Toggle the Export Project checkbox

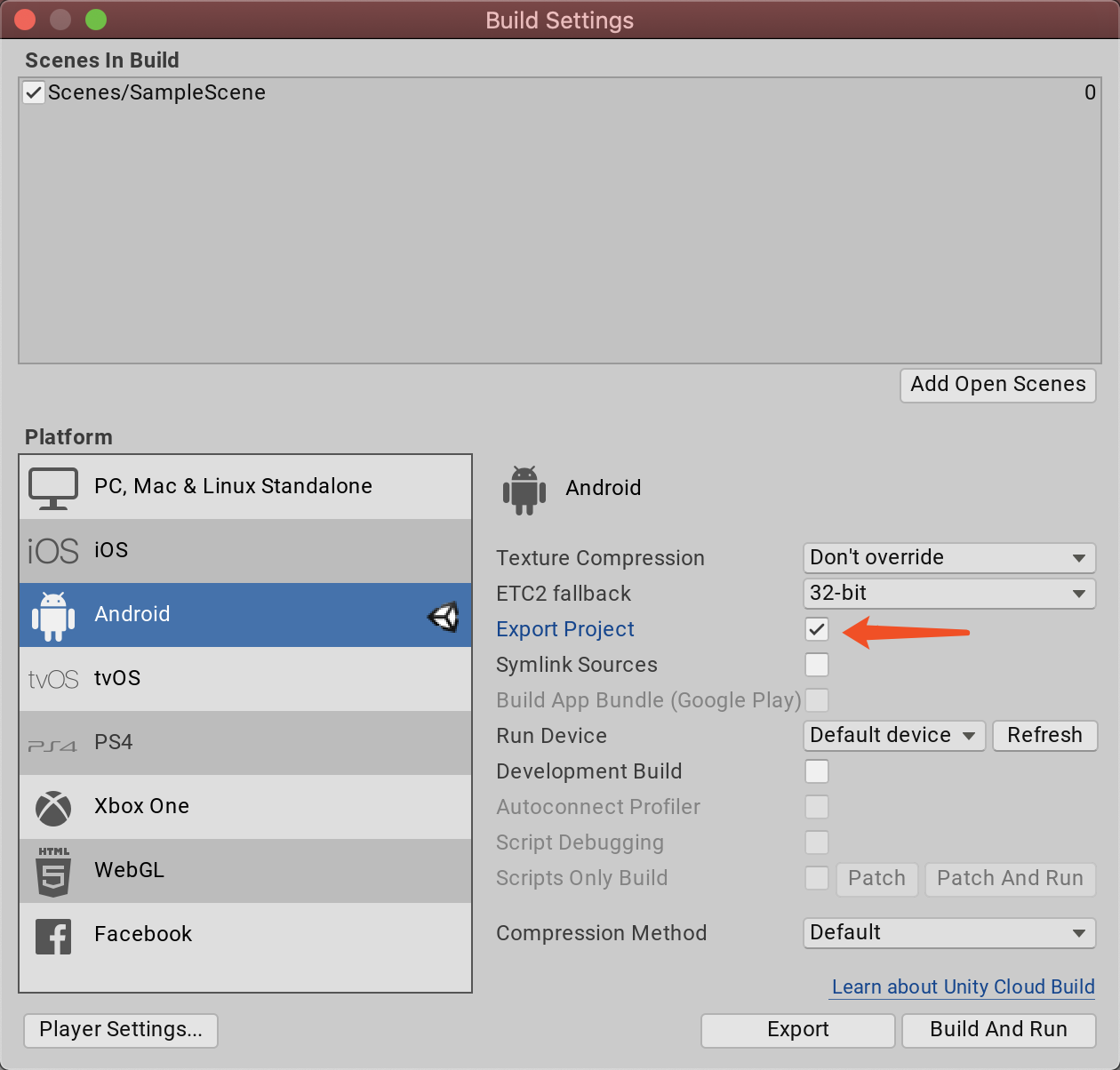point(817,629)
